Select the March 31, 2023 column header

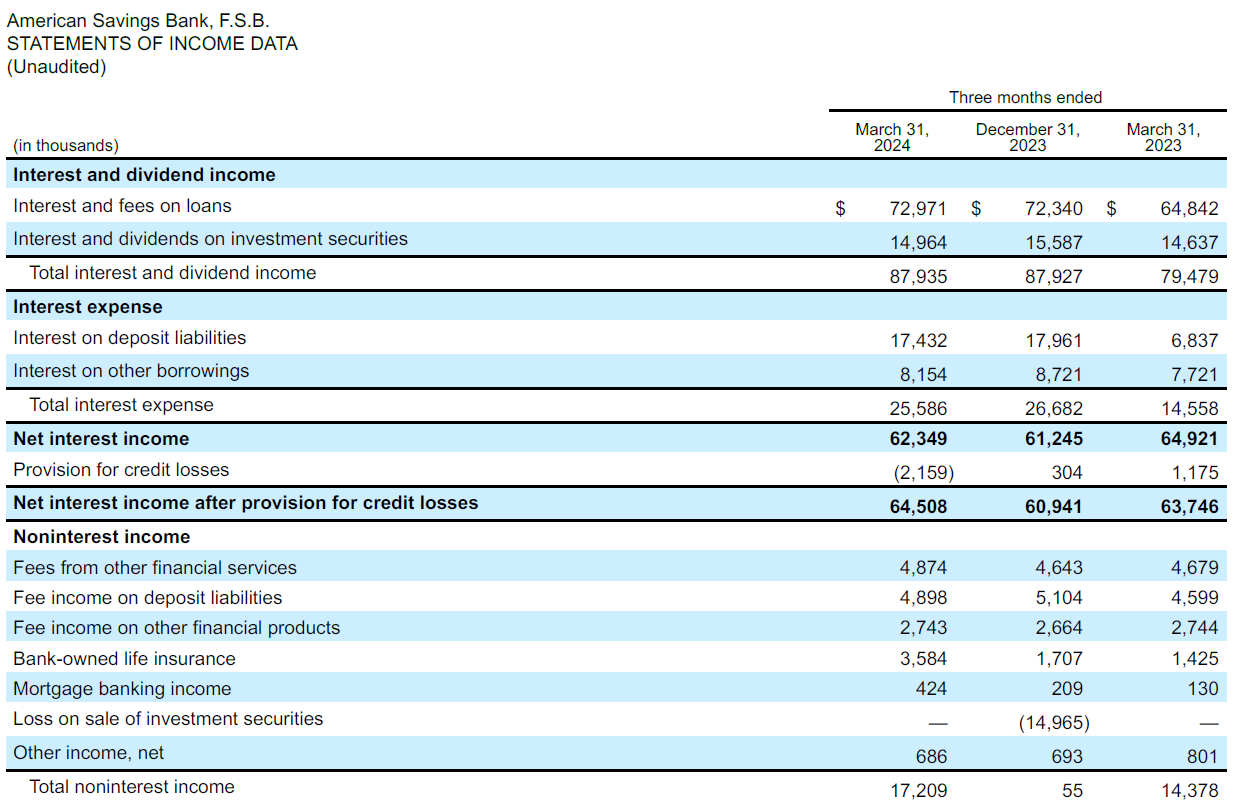click(1163, 137)
